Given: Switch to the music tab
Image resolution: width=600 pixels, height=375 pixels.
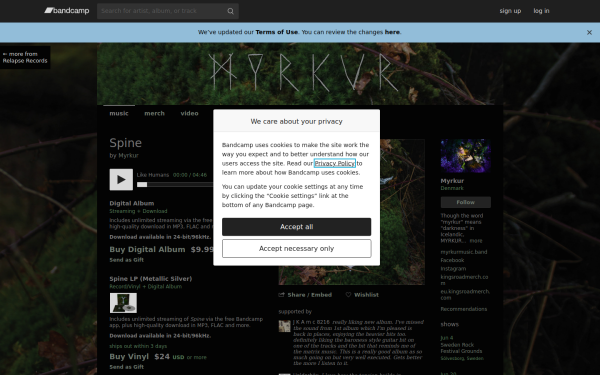Looking at the screenshot, I should point(119,113).
